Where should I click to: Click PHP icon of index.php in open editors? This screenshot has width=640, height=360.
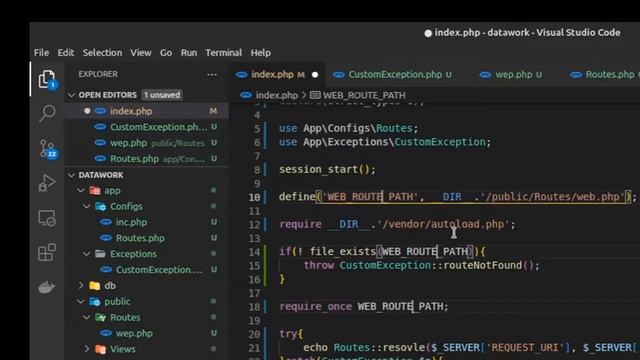click(100, 111)
